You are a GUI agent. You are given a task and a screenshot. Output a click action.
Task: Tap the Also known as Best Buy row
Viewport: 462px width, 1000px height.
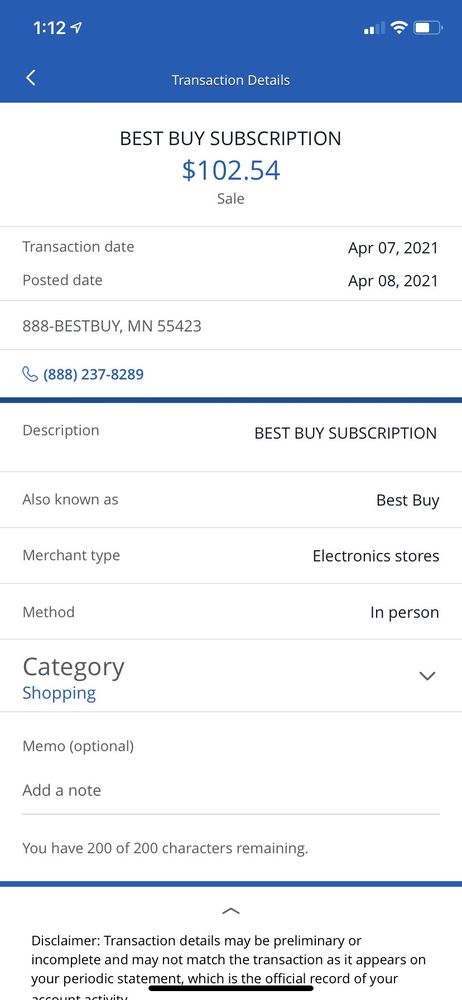231,500
